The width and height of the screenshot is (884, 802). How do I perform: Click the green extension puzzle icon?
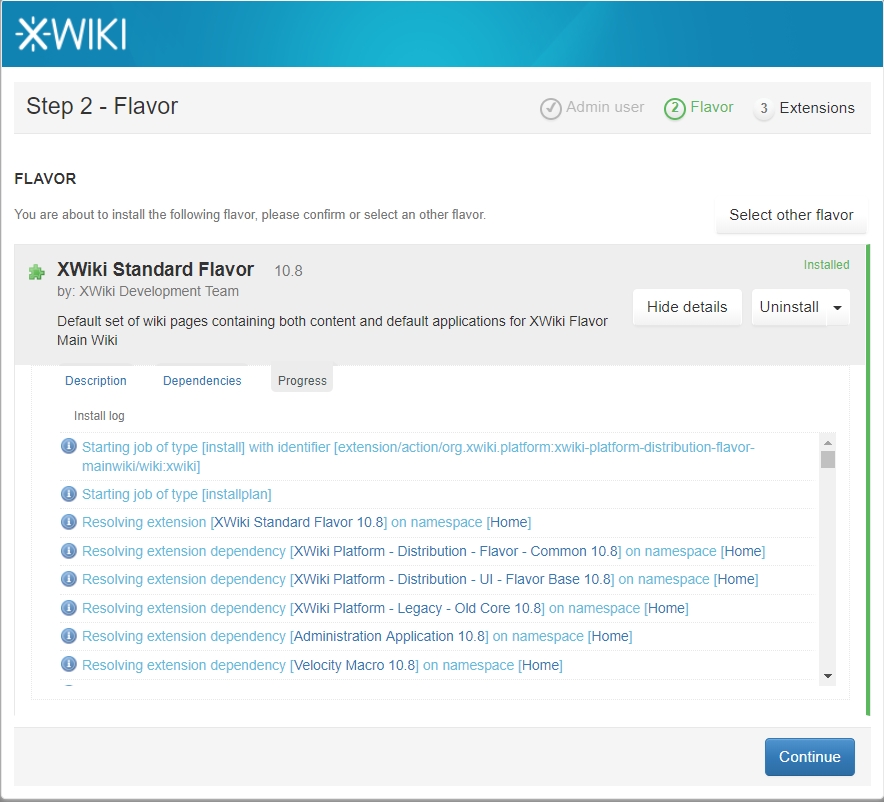(x=37, y=272)
